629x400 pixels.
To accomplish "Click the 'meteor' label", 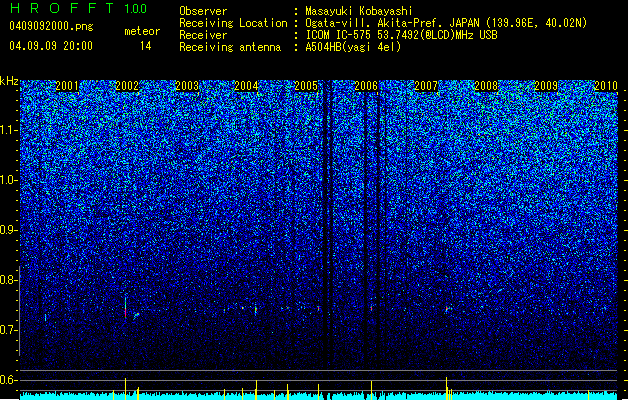I will [142, 31].
